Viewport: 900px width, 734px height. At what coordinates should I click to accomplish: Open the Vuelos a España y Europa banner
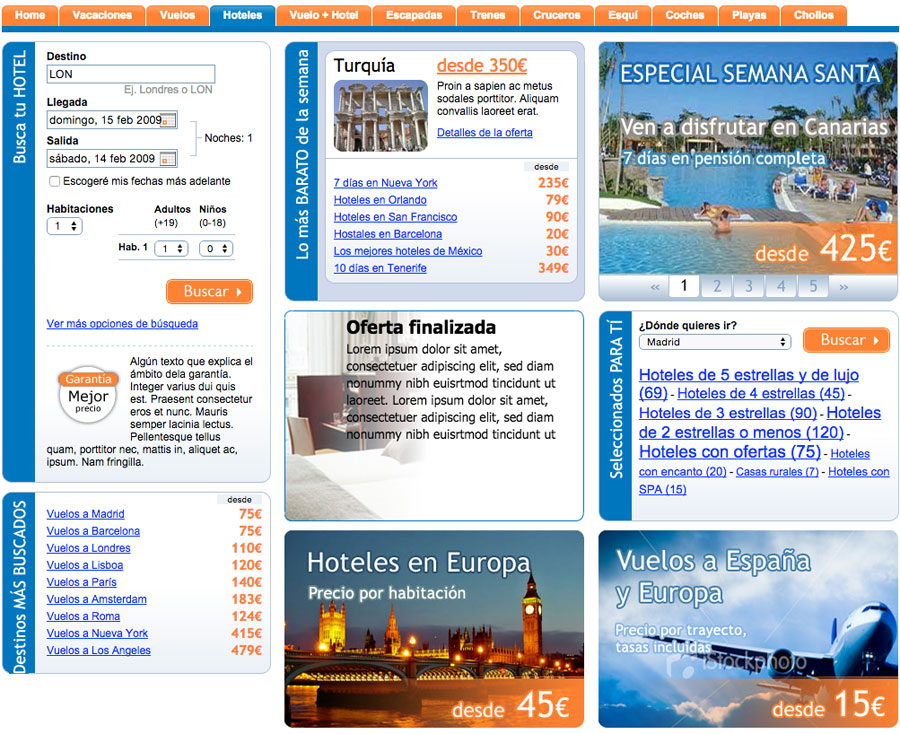point(747,629)
